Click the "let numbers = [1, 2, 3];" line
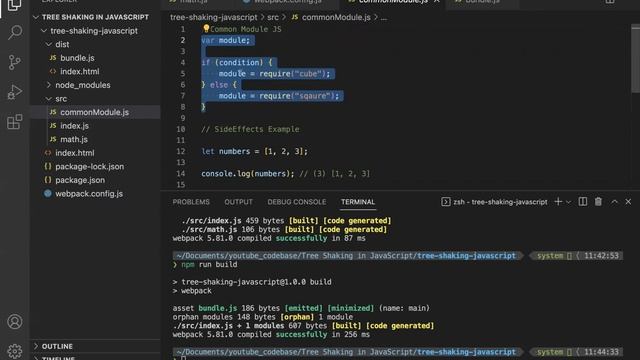Image resolution: width=640 pixels, height=360 pixels. pos(254,151)
